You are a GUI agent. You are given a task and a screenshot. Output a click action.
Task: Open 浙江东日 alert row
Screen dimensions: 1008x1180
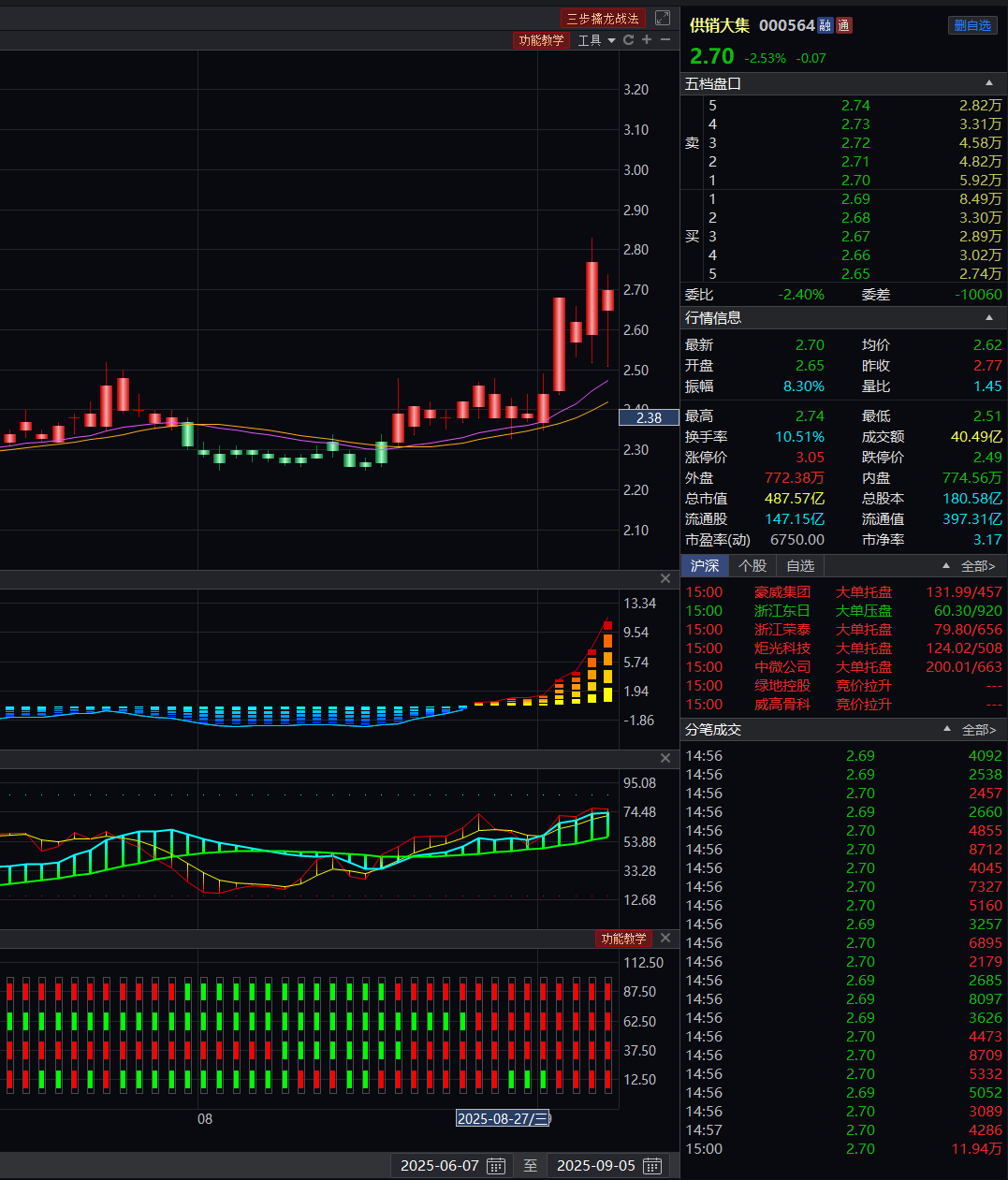click(844, 610)
